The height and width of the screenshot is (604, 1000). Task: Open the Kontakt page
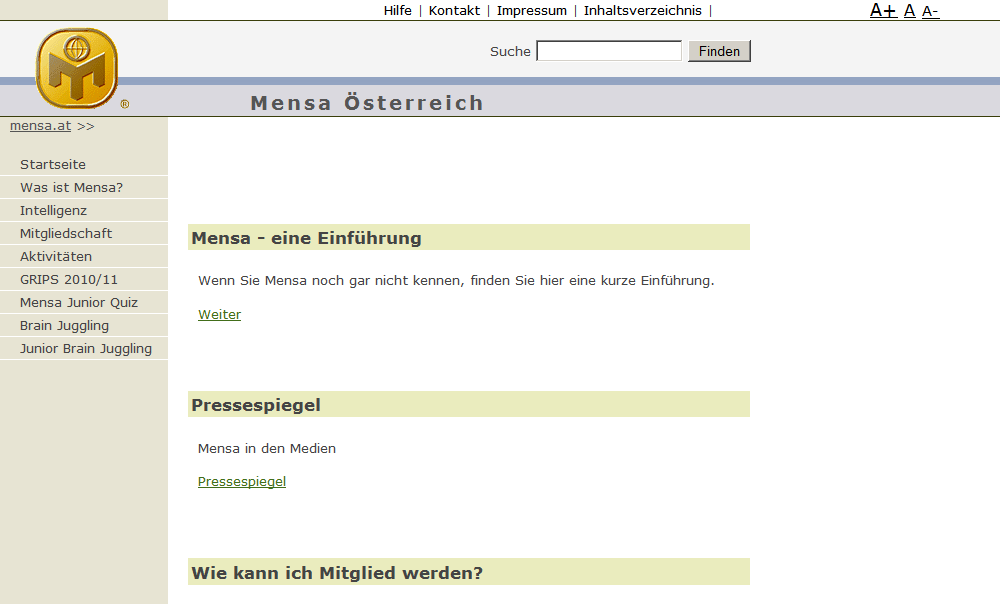(454, 10)
